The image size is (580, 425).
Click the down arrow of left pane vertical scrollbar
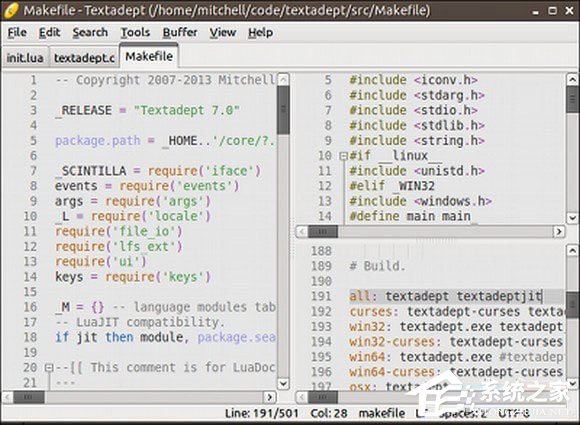click(283, 383)
